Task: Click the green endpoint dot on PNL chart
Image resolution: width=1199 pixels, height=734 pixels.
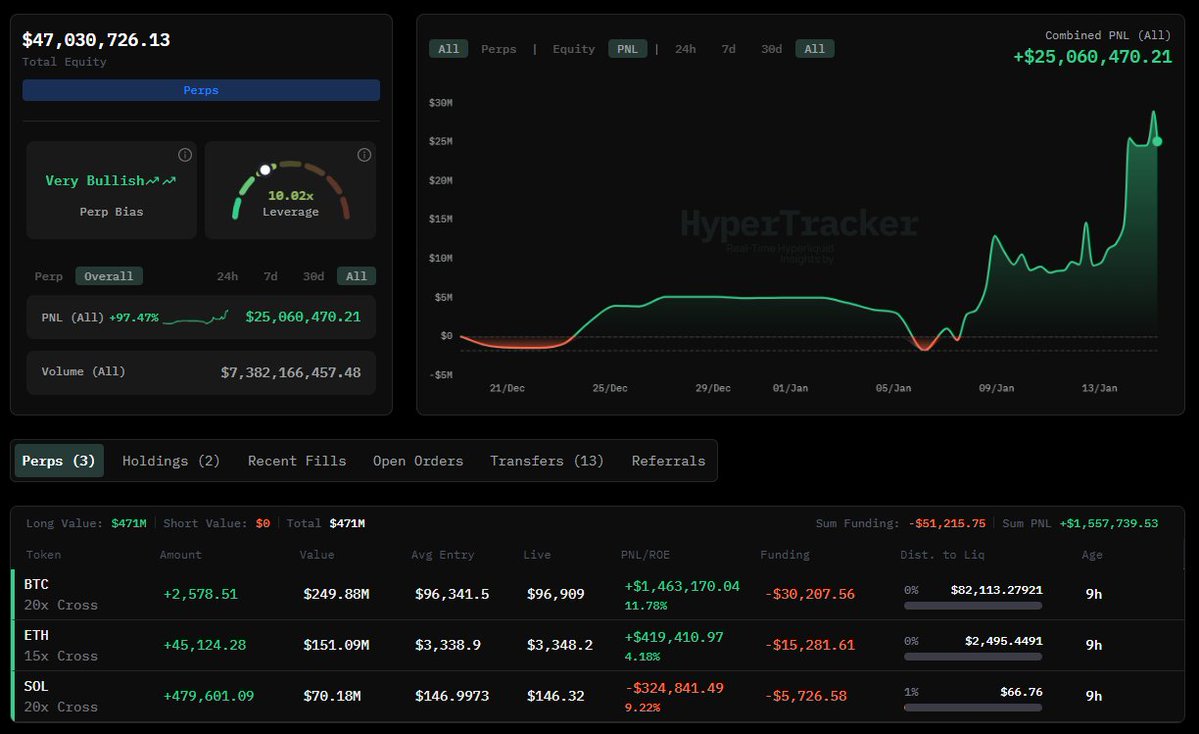Action: 1157,141
